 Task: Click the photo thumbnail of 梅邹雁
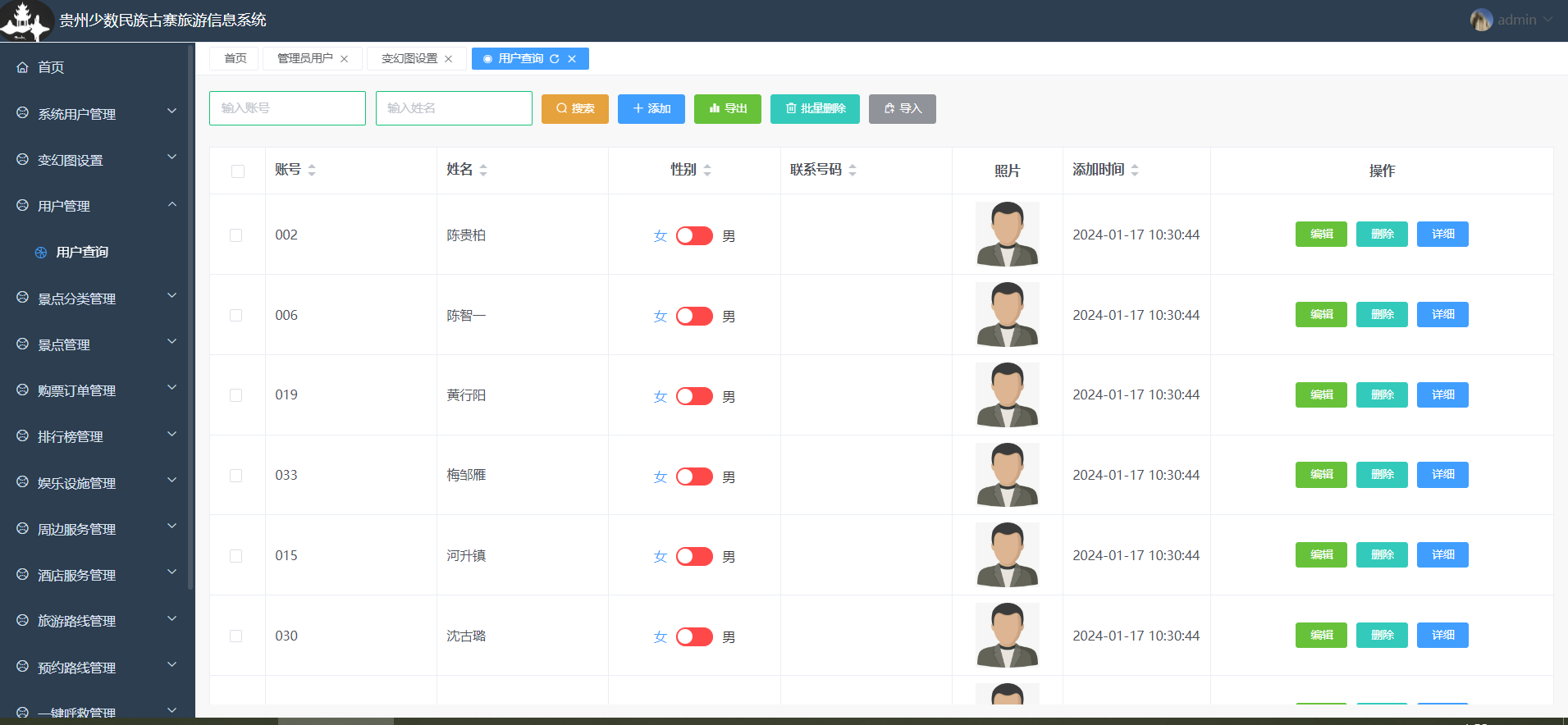1008,475
